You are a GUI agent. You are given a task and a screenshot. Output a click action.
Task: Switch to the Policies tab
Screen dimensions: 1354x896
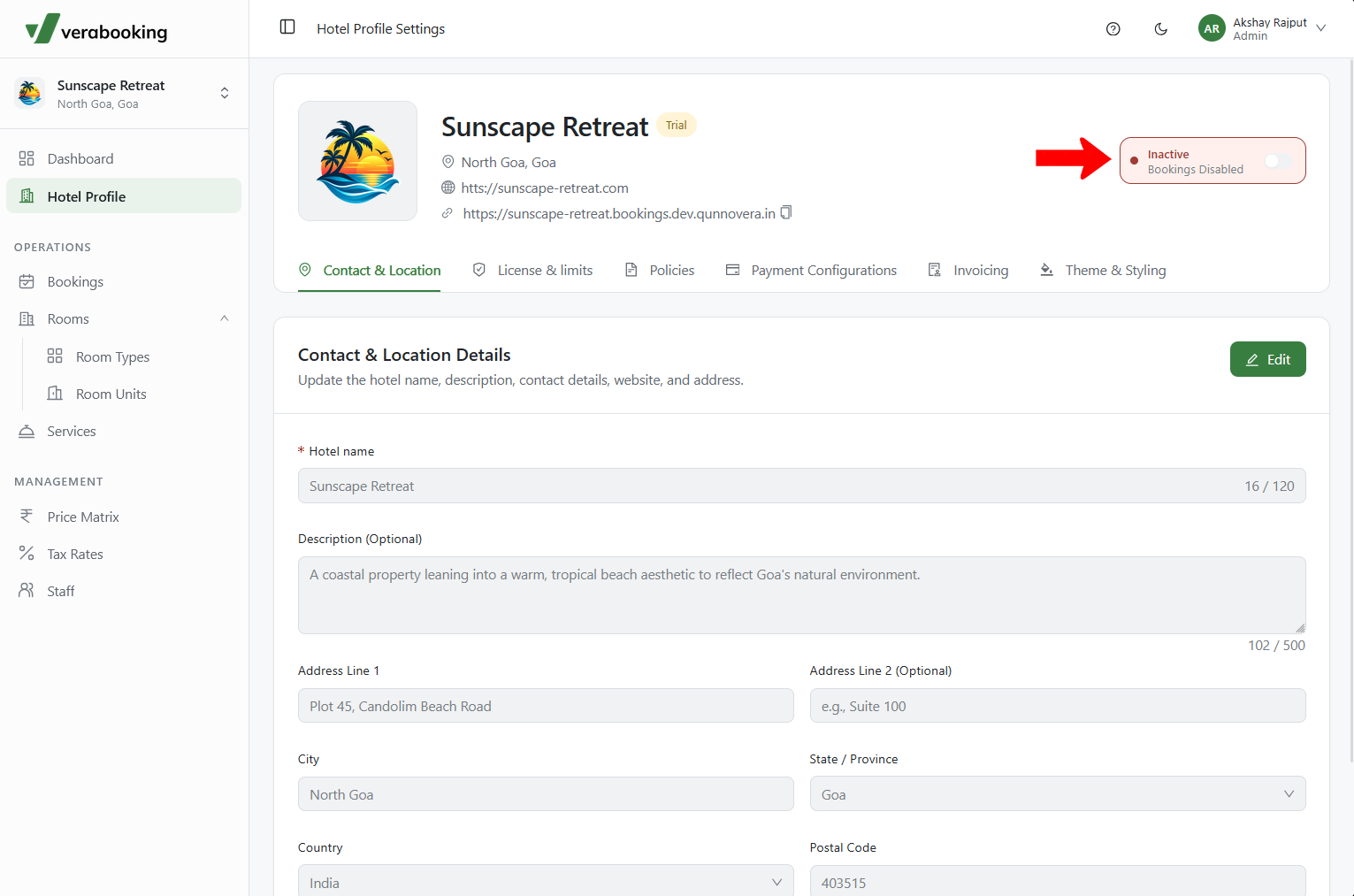pos(660,271)
